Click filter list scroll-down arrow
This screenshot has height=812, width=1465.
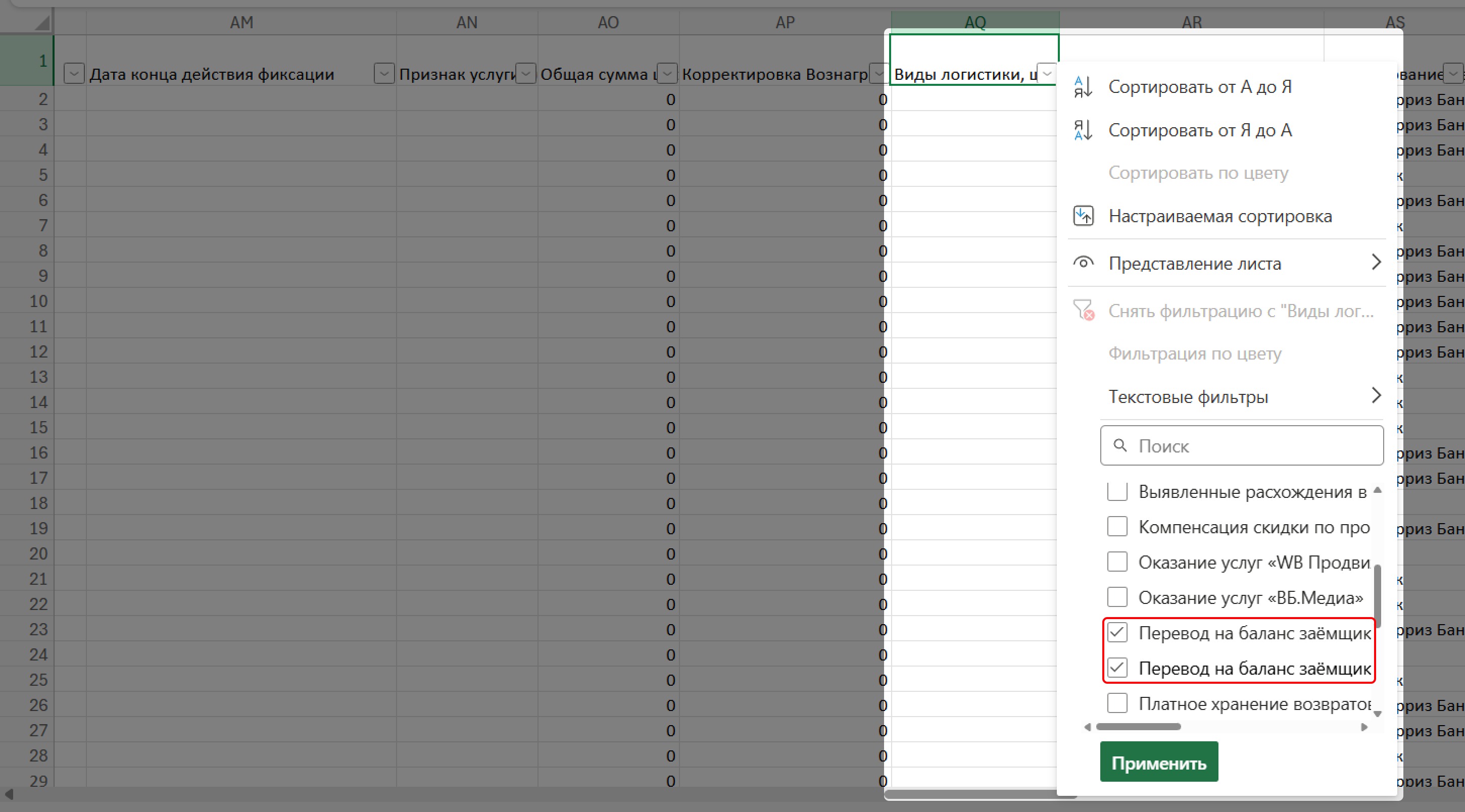point(1377,714)
